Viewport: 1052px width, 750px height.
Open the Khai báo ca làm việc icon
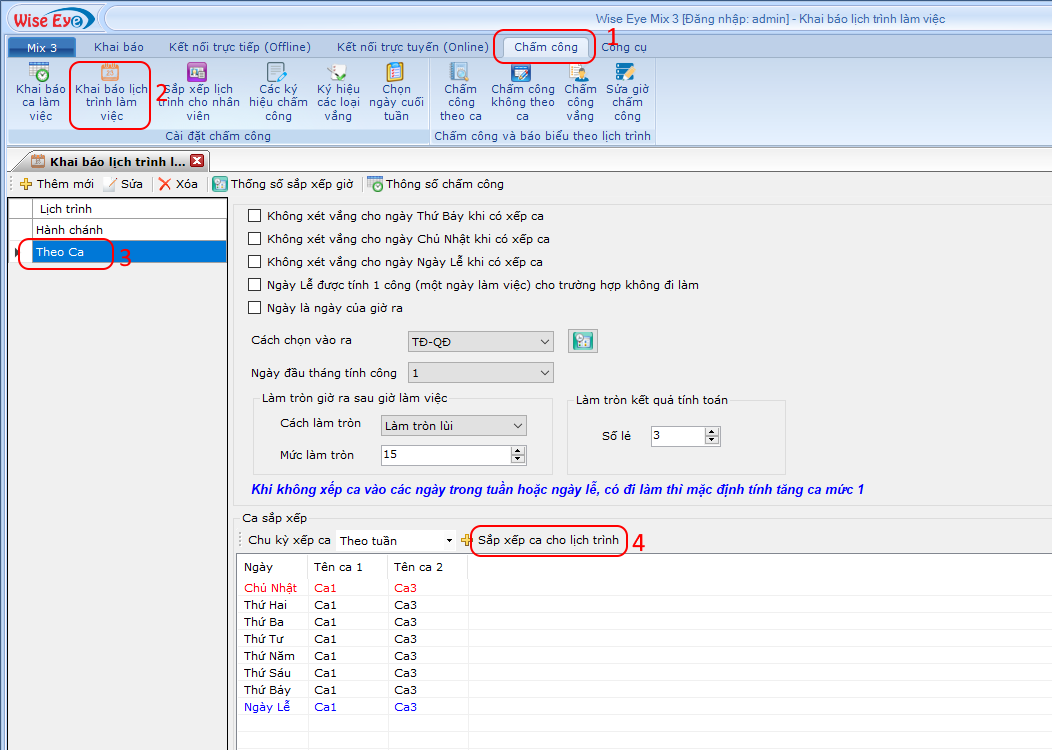click(x=40, y=91)
